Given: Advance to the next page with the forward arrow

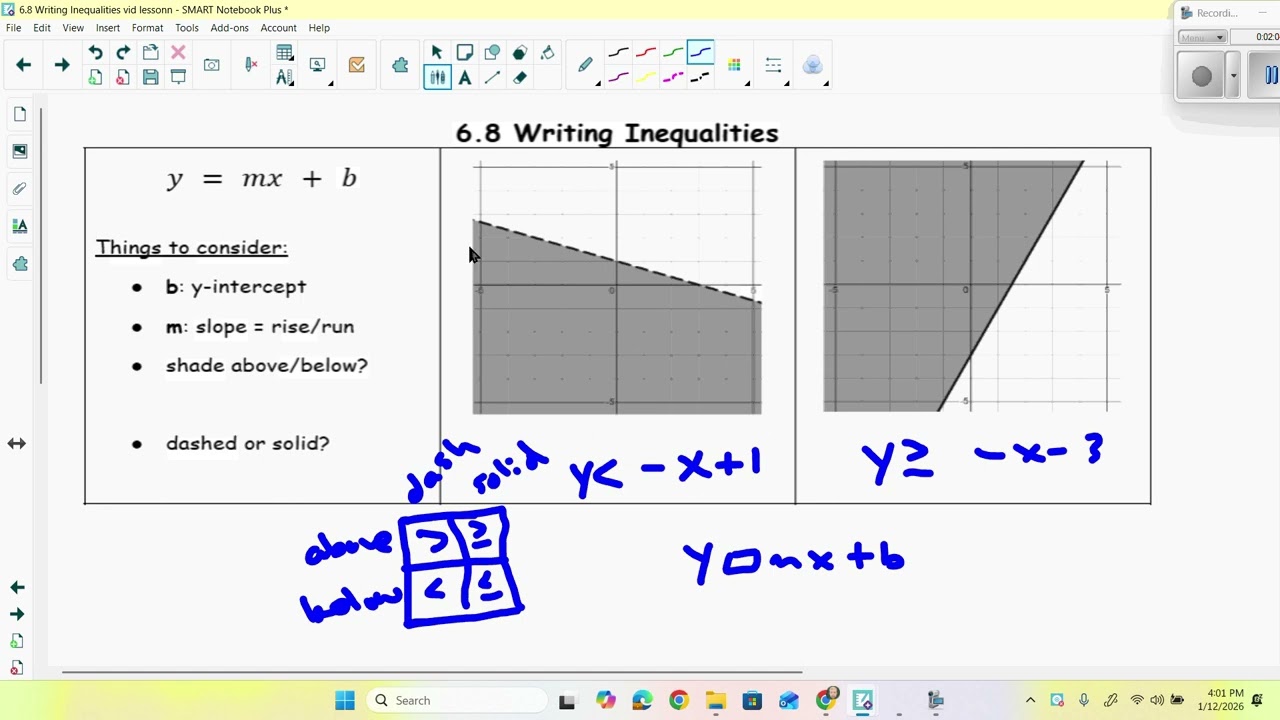Looking at the screenshot, I should pos(61,65).
